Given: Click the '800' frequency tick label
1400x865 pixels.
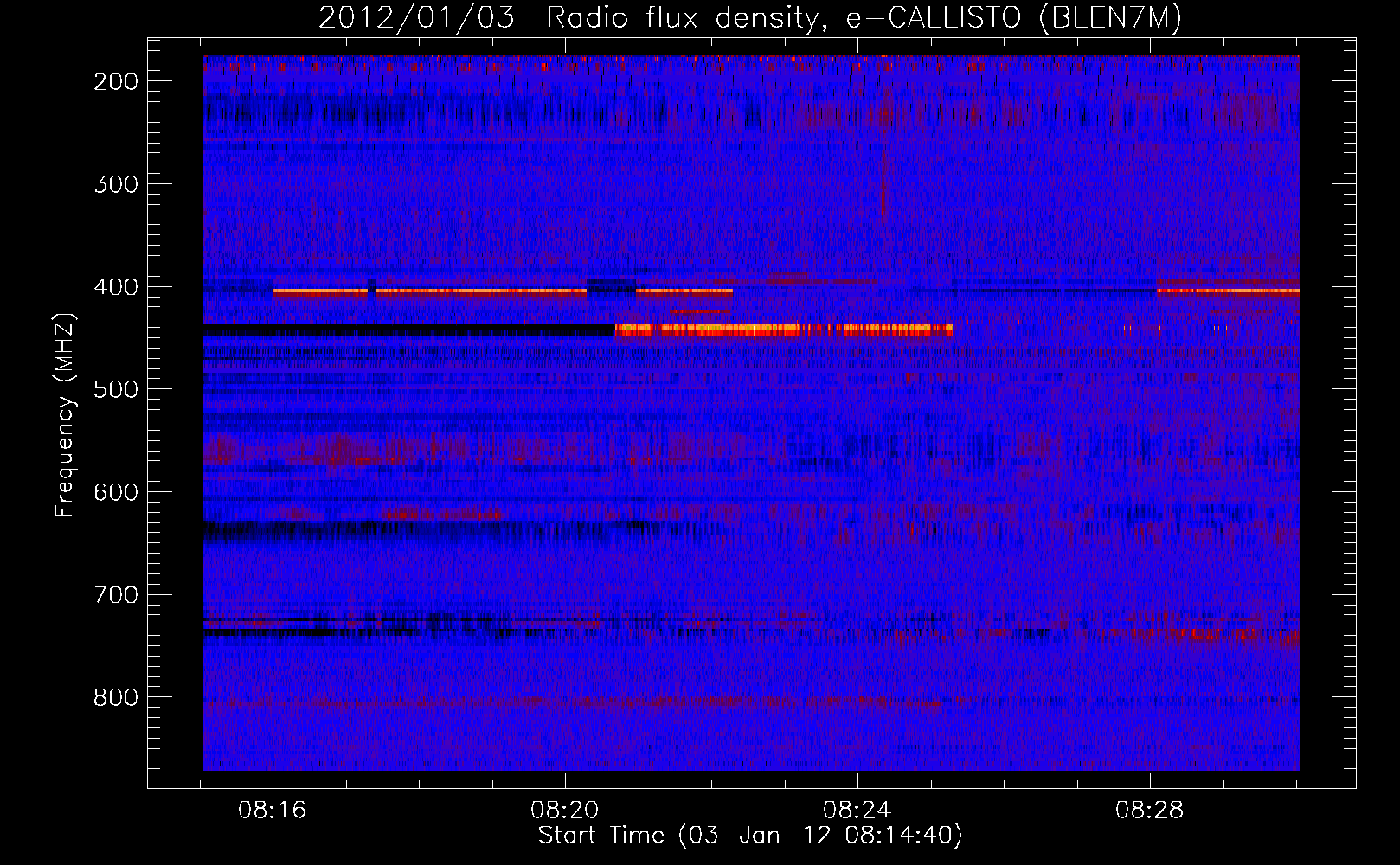Looking at the screenshot, I should [116, 697].
